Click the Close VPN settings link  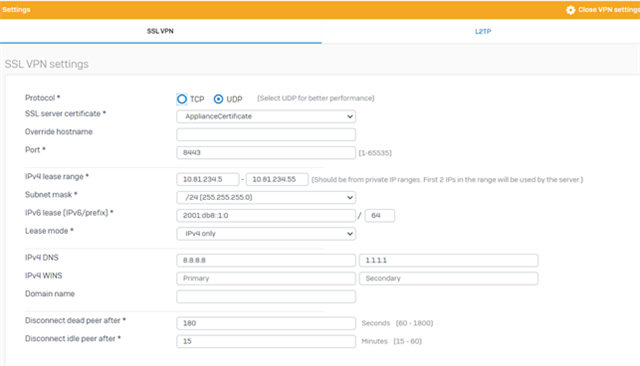click(609, 10)
